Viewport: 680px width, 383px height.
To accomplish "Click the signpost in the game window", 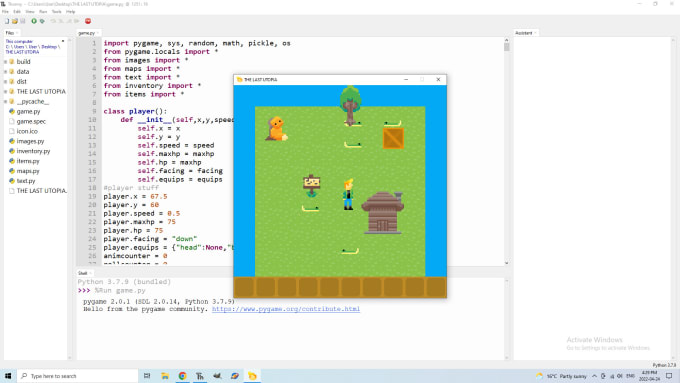I will [x=311, y=185].
